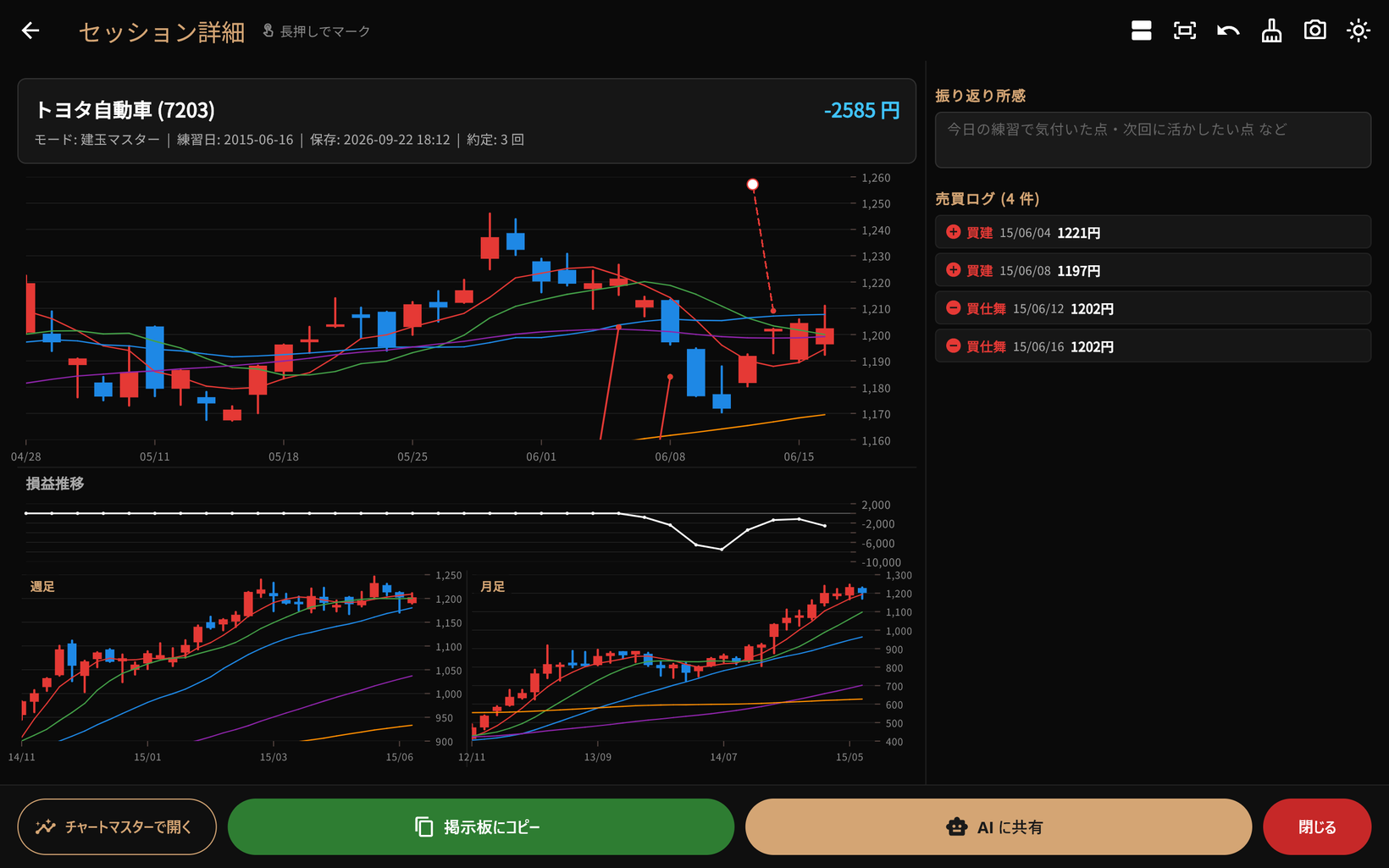Clear marks with the broom icon

pyautogui.click(x=1271, y=31)
